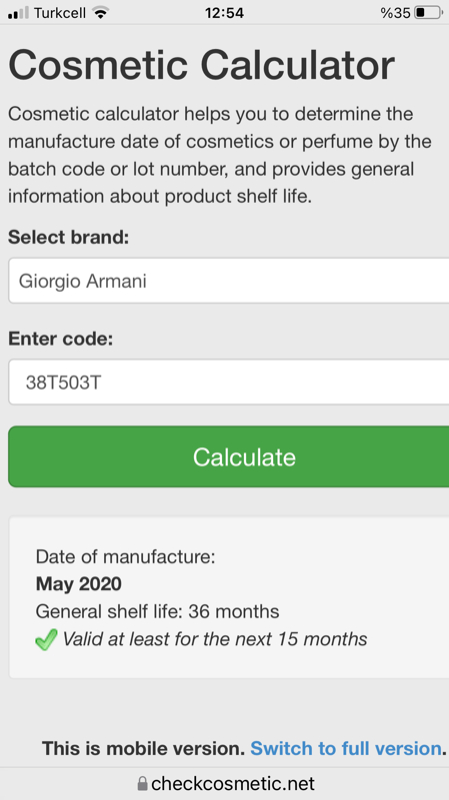The width and height of the screenshot is (449, 800).
Task: Tap the Cosmetic Calculator heading
Action: [202, 65]
